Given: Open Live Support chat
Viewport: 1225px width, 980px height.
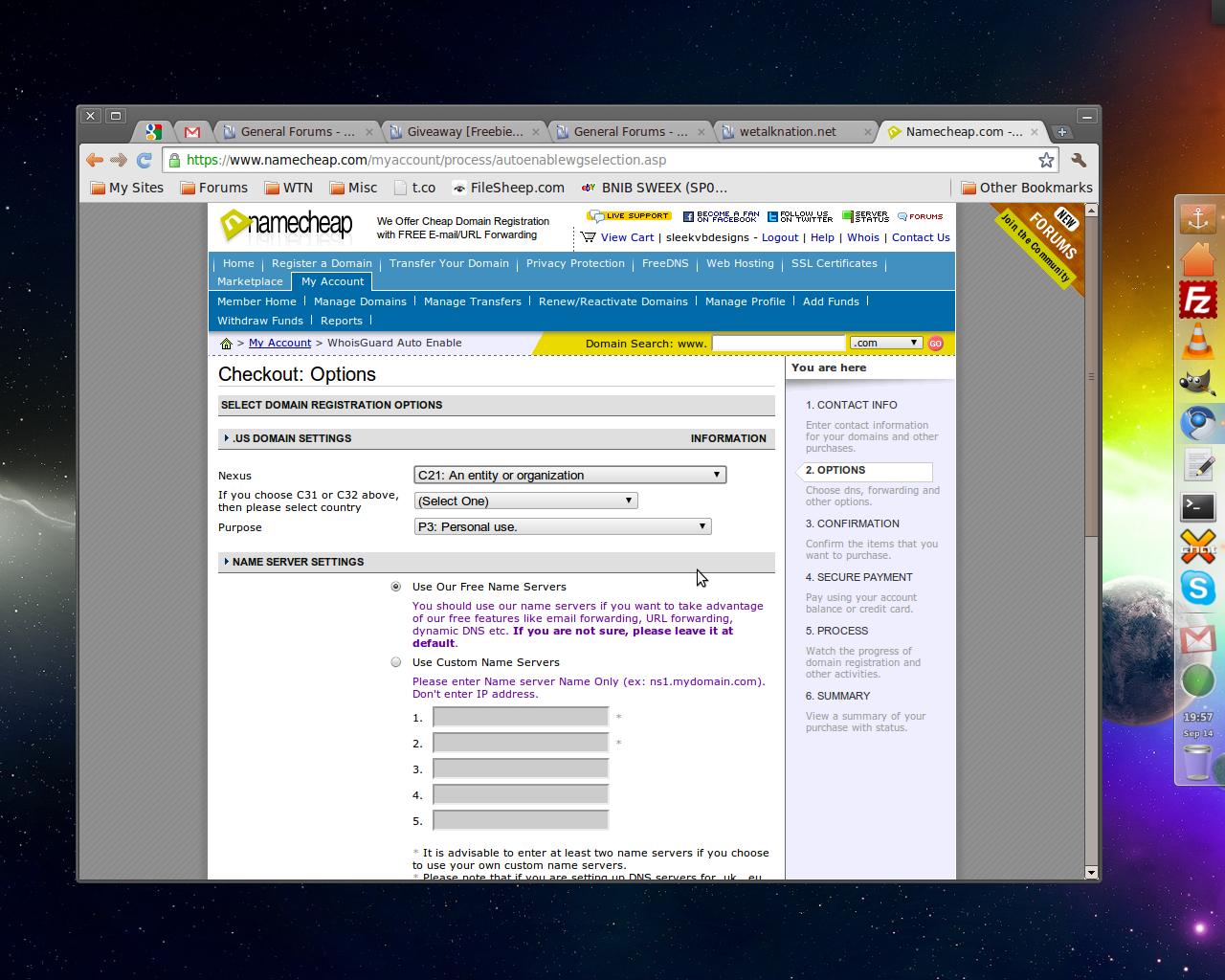Looking at the screenshot, I should pyautogui.click(x=629, y=216).
